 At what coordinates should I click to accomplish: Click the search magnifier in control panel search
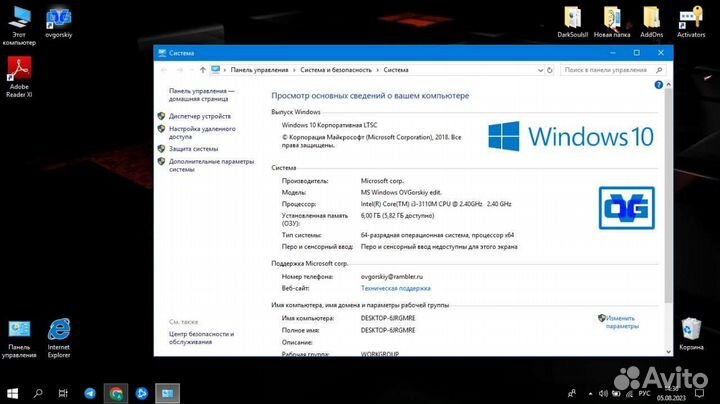click(x=659, y=70)
